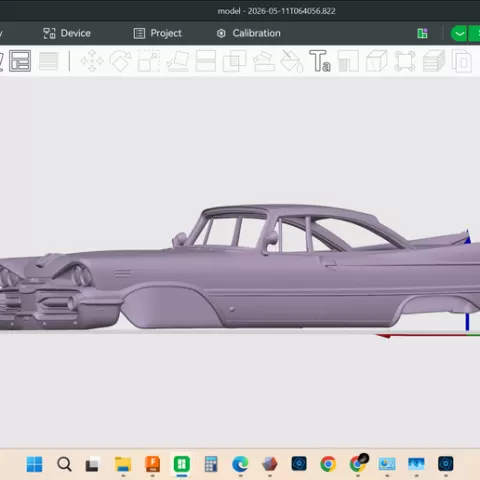Screen dimensions: 480x480
Task: Click the stacked layers toolbar icon
Action: (x=434, y=61)
